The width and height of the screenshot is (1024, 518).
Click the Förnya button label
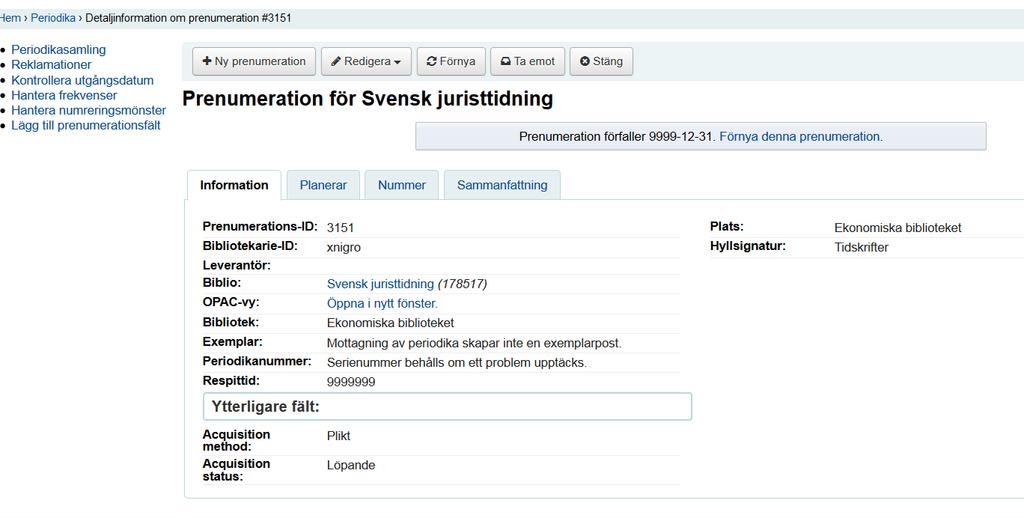pyautogui.click(x=457, y=61)
